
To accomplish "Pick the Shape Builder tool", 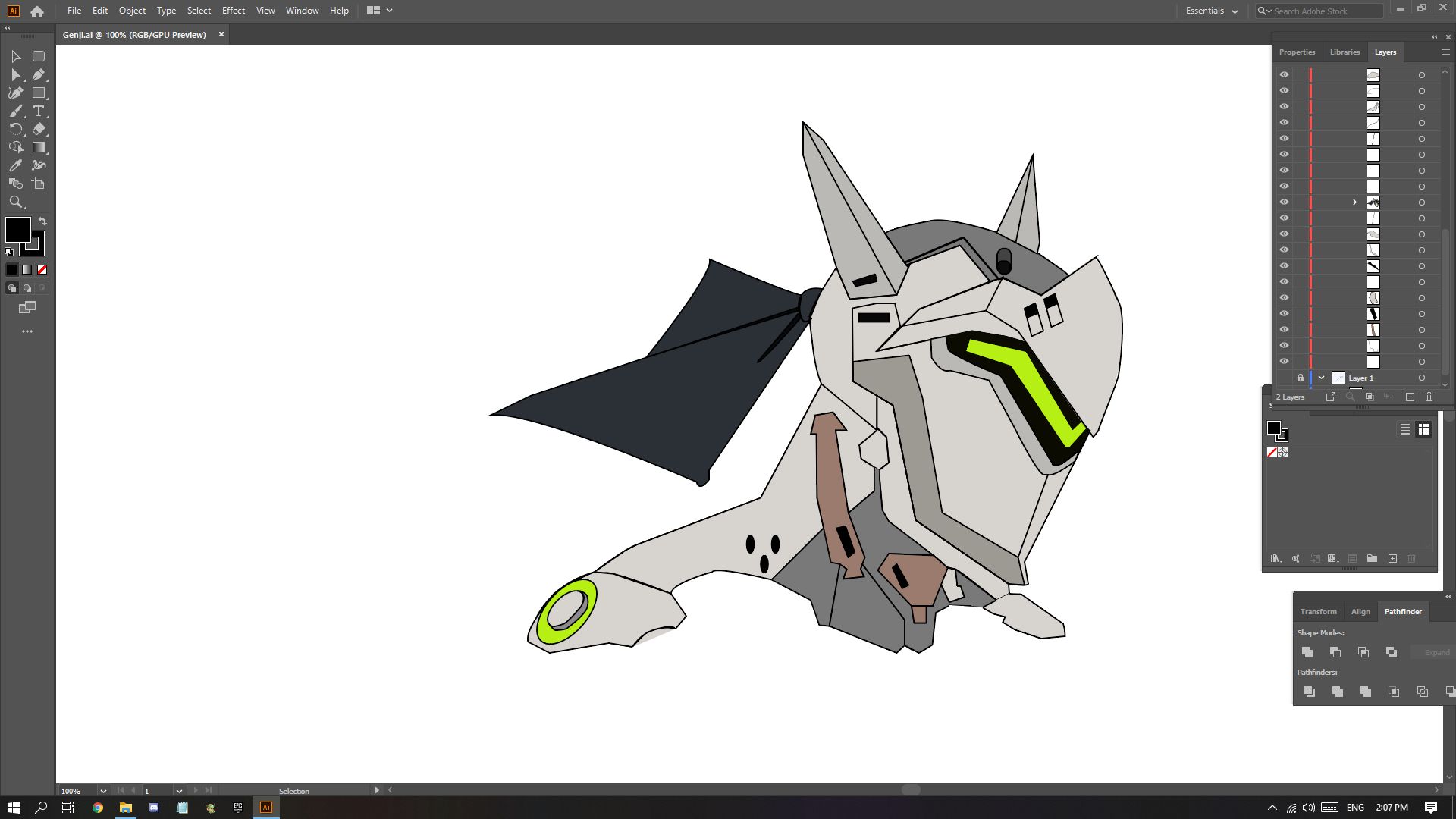I will [x=17, y=184].
